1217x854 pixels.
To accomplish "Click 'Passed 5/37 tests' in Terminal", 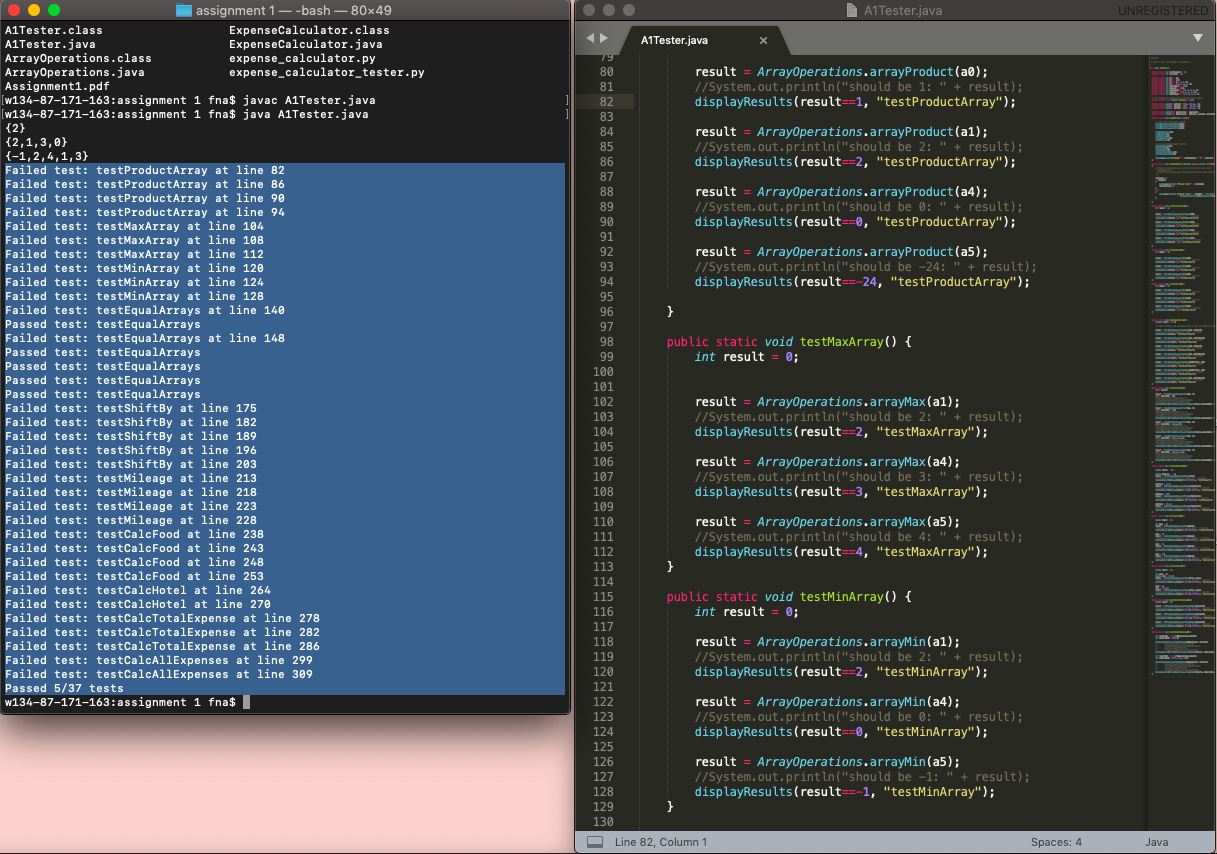I will pyautogui.click(x=64, y=688).
